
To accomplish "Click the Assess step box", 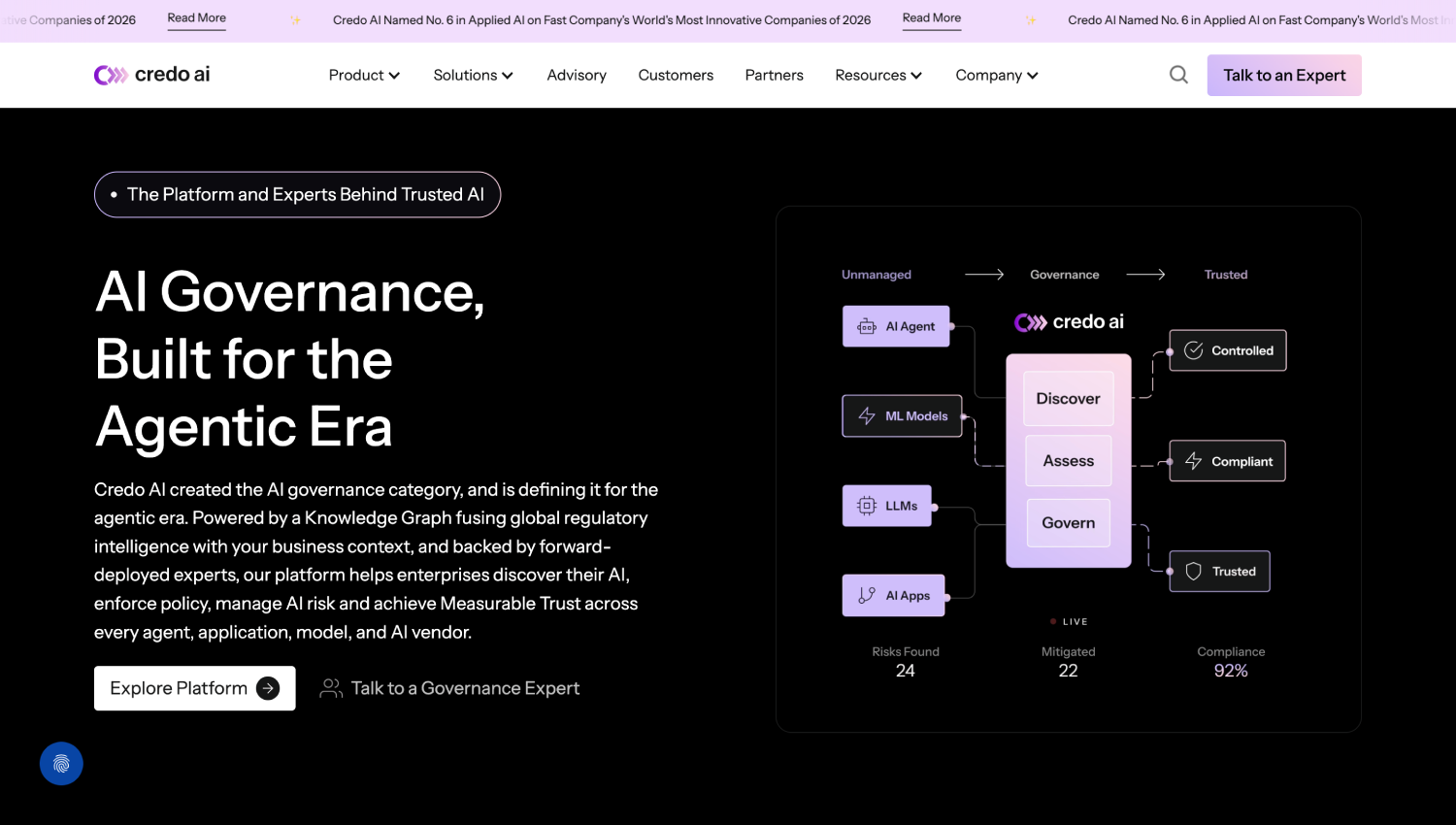I will click(x=1069, y=461).
